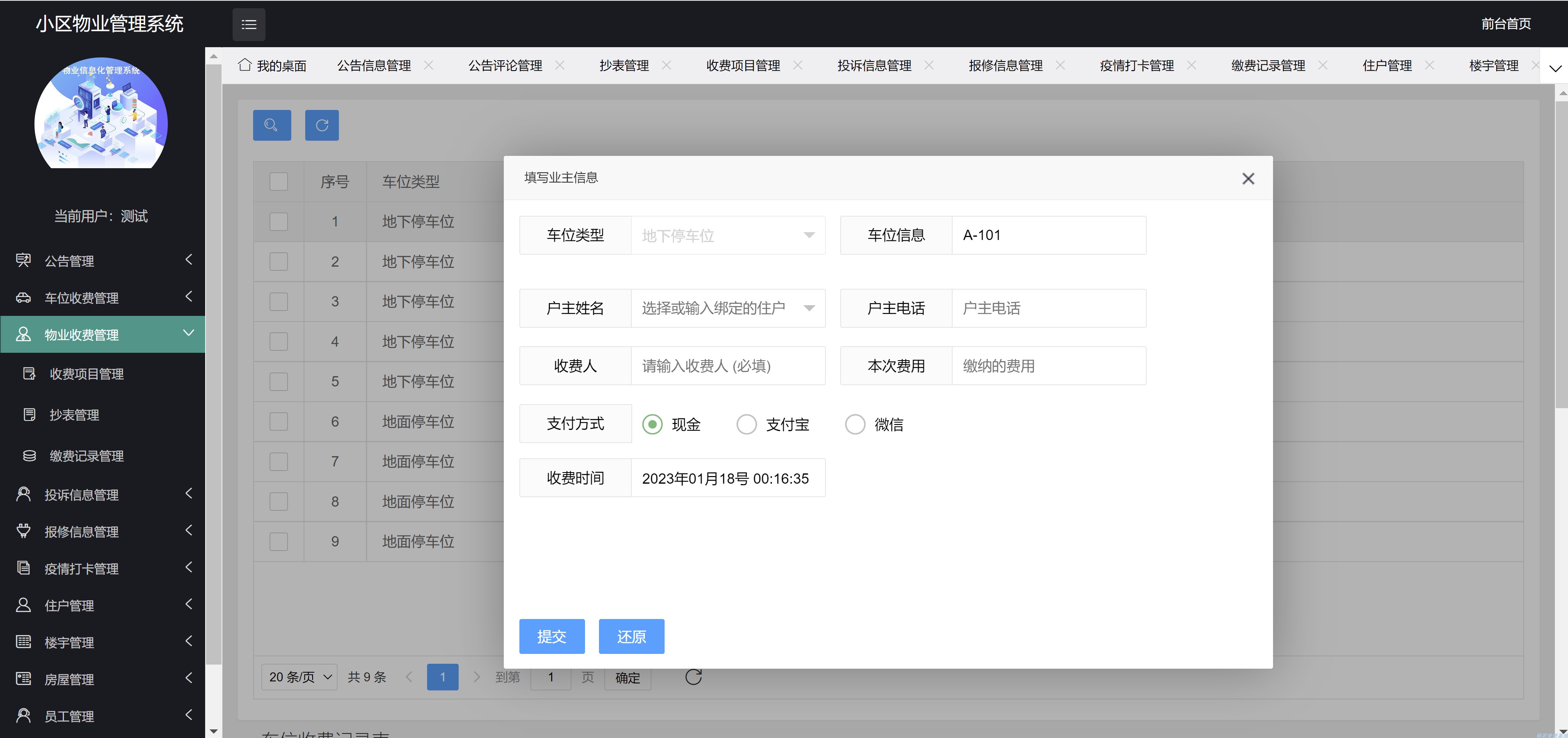Click the 公告管理 megaphone icon in sidebar
Viewport: 1568px width, 738px height.
23,260
